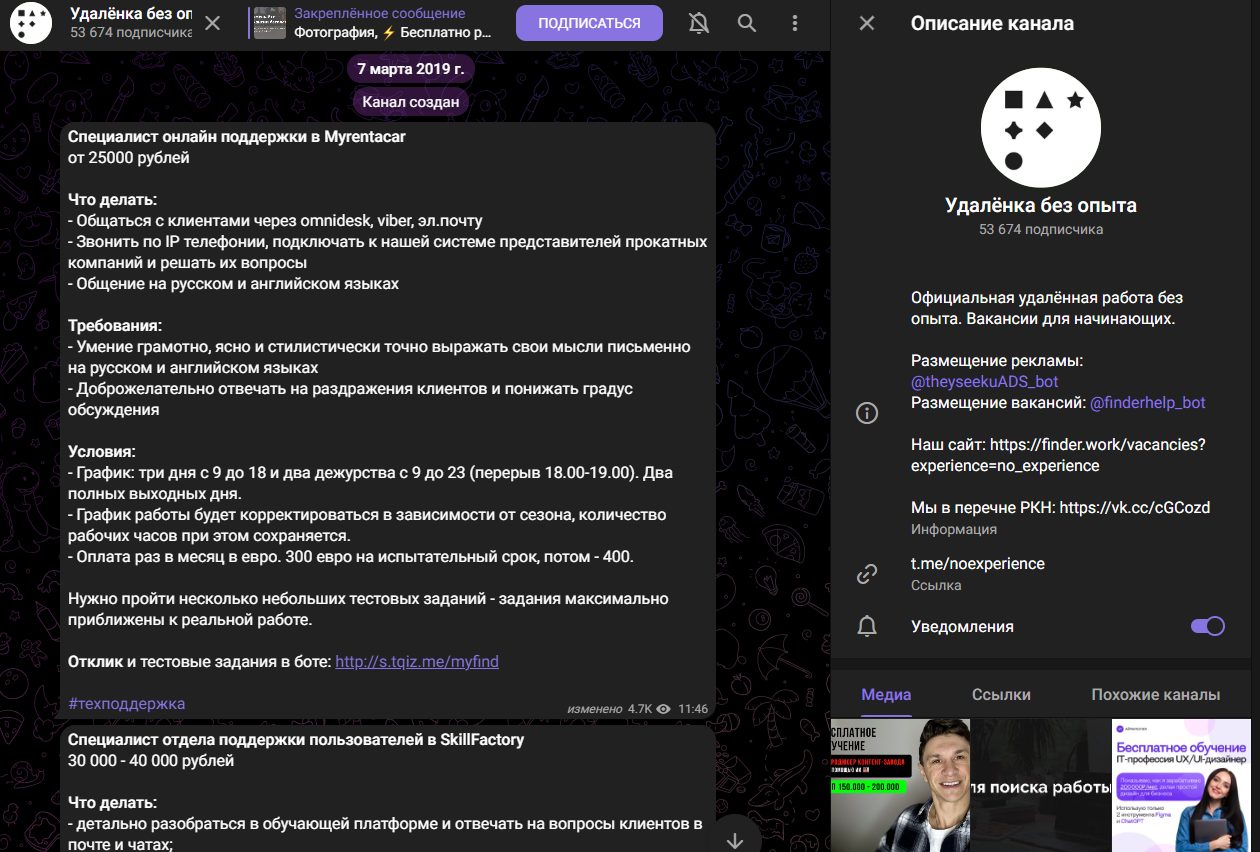Viewport: 1260px width, 852px height.
Task: Toggle the Уведомления notifications switch
Action: pyautogui.click(x=1207, y=626)
